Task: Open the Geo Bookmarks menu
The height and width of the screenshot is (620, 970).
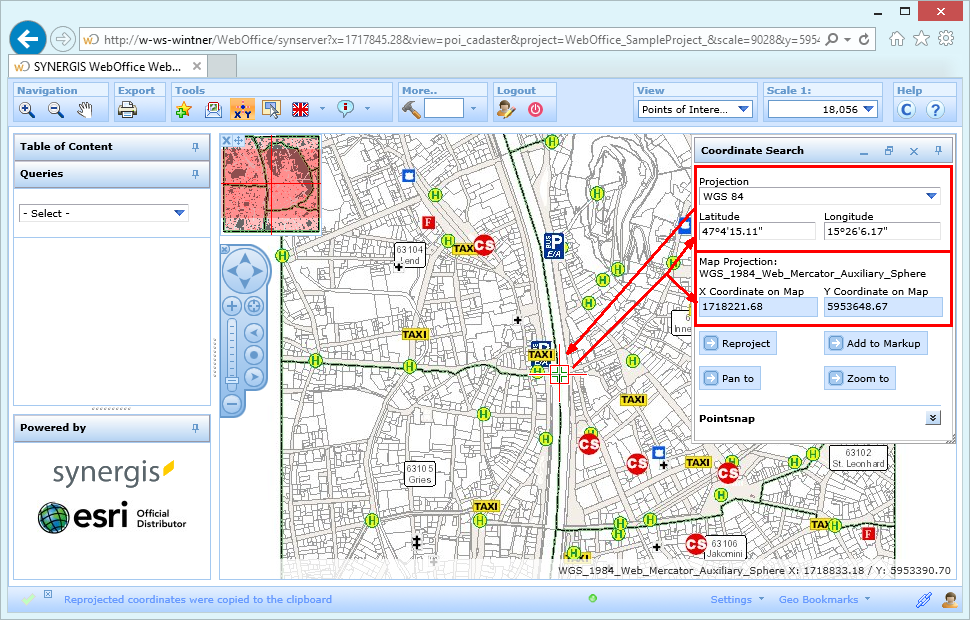Action: point(818,599)
